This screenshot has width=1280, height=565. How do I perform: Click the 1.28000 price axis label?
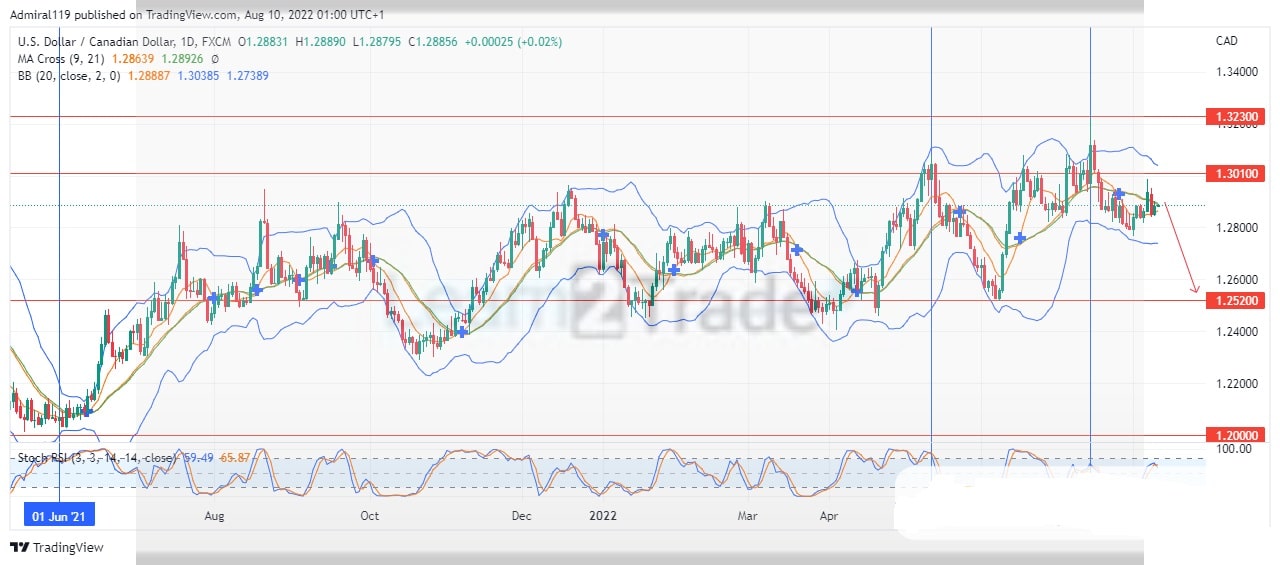coord(1236,228)
